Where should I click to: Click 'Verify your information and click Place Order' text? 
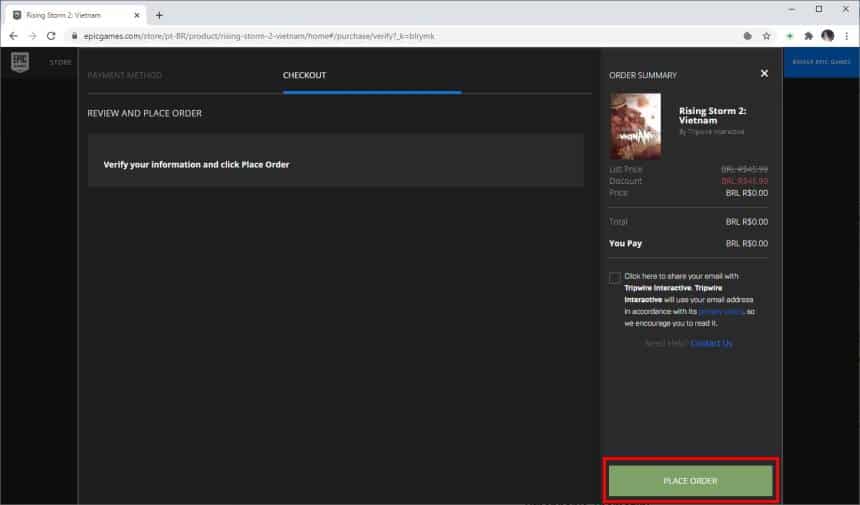point(196,164)
